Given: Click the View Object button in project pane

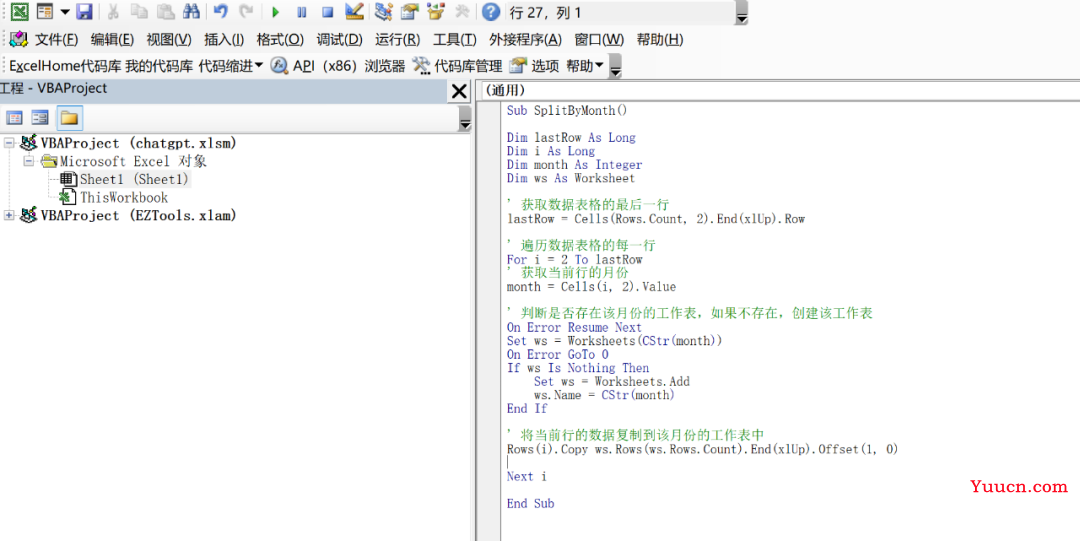Looking at the screenshot, I should [x=40, y=117].
